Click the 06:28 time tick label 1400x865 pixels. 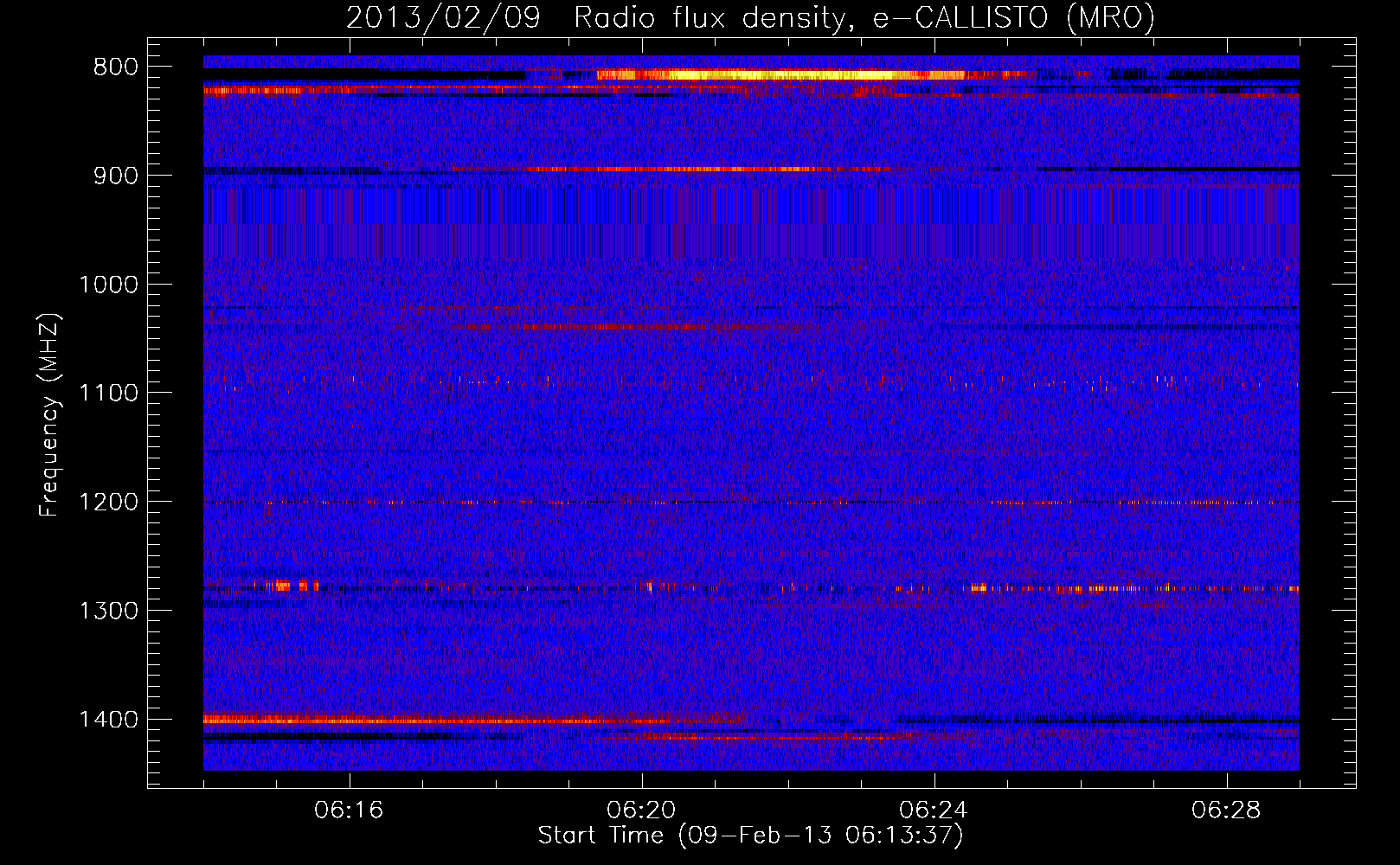(x=1226, y=811)
